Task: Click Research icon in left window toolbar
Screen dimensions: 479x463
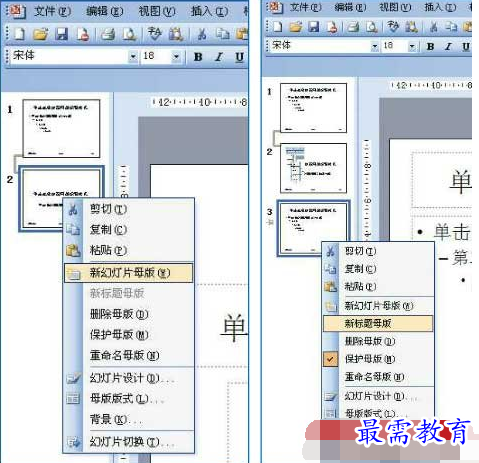Action: (175, 33)
